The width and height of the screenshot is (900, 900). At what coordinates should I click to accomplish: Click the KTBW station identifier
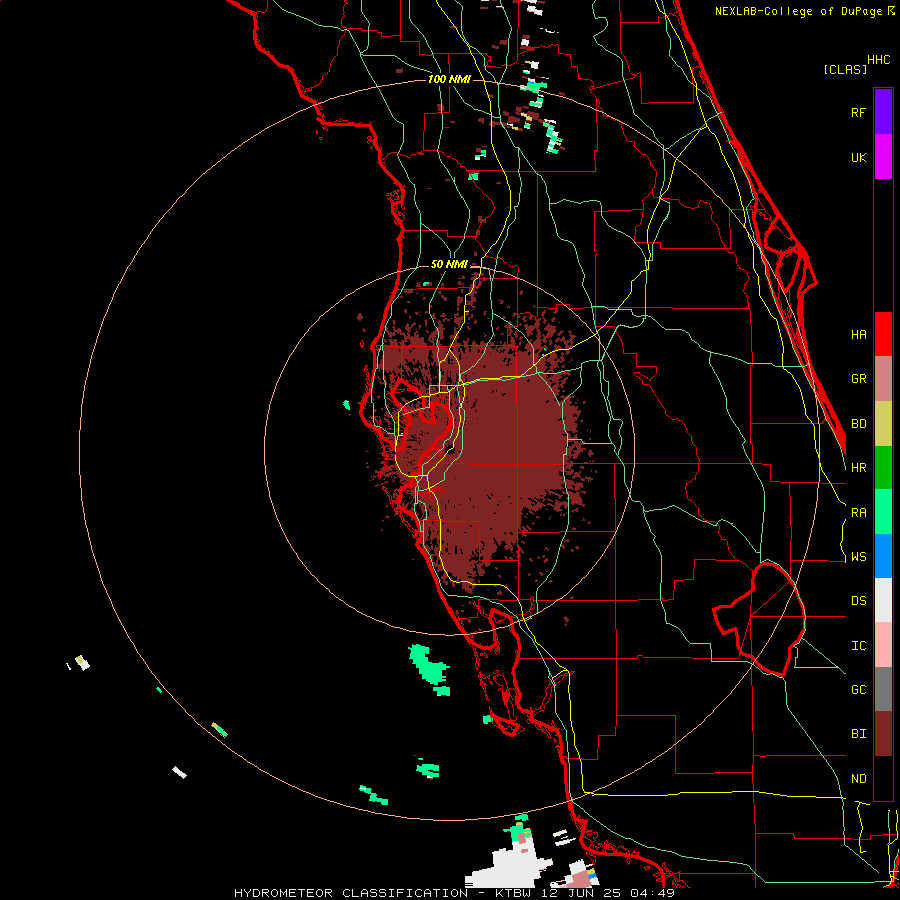513,893
